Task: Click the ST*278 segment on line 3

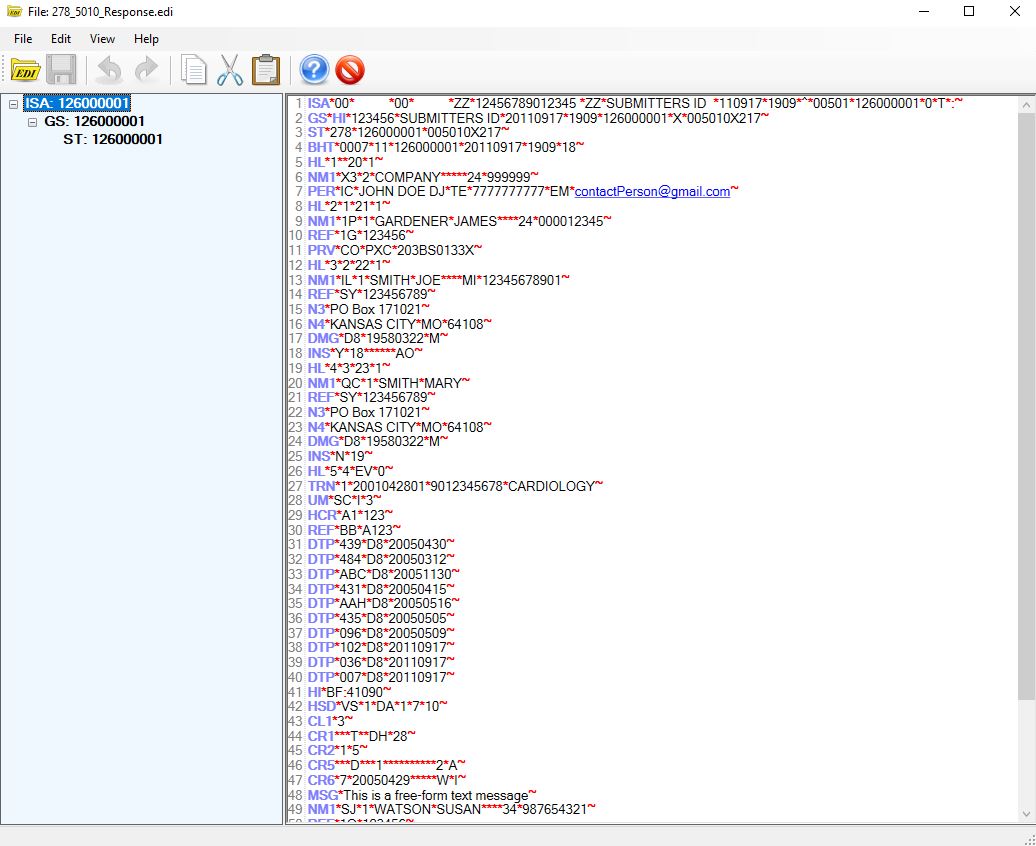Action: pyautogui.click(x=408, y=133)
